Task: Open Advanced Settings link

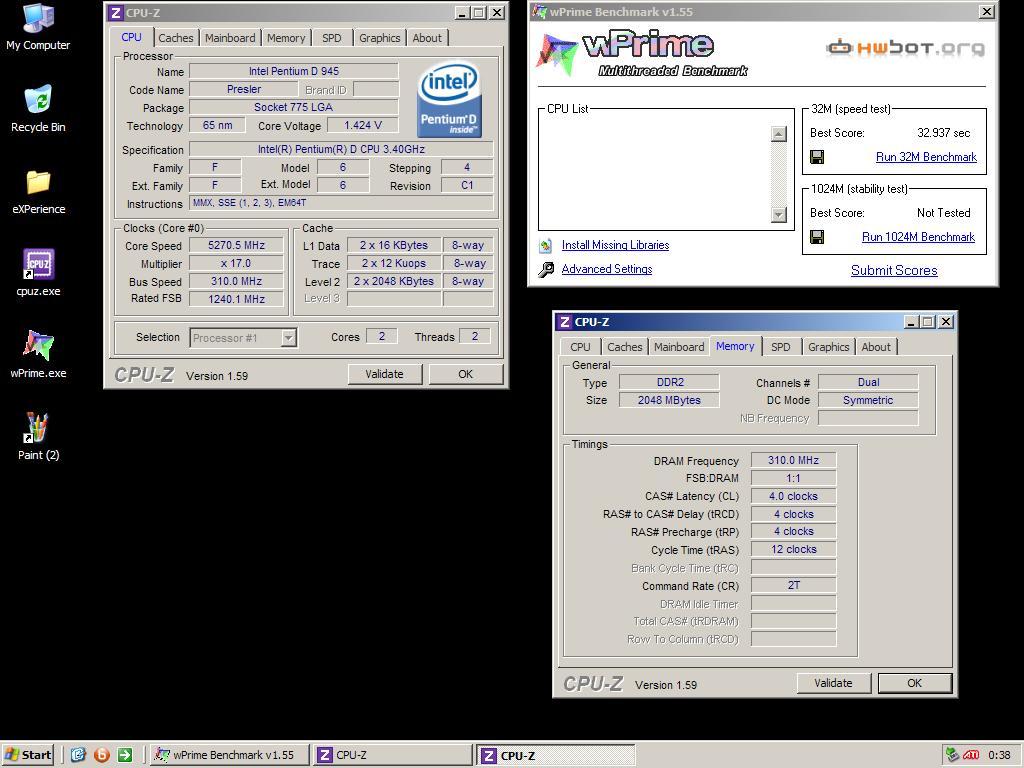Action: (607, 269)
